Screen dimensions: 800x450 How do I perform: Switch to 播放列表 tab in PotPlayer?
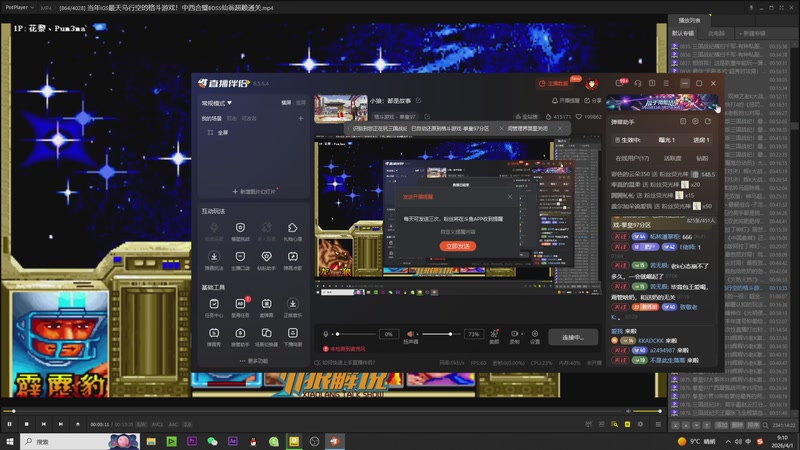pos(689,20)
